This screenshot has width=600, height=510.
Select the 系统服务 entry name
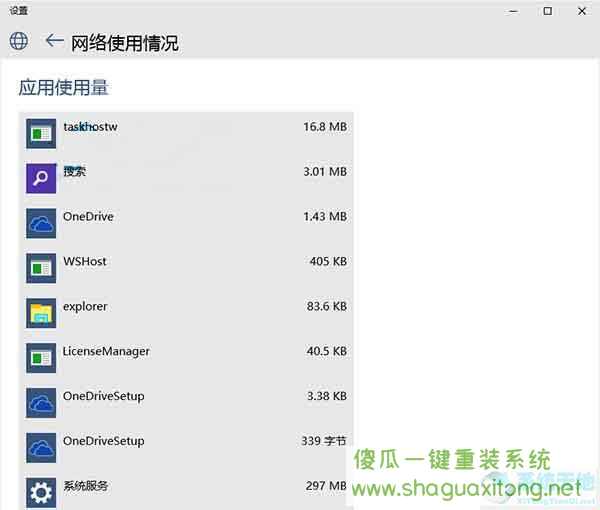(x=86, y=486)
